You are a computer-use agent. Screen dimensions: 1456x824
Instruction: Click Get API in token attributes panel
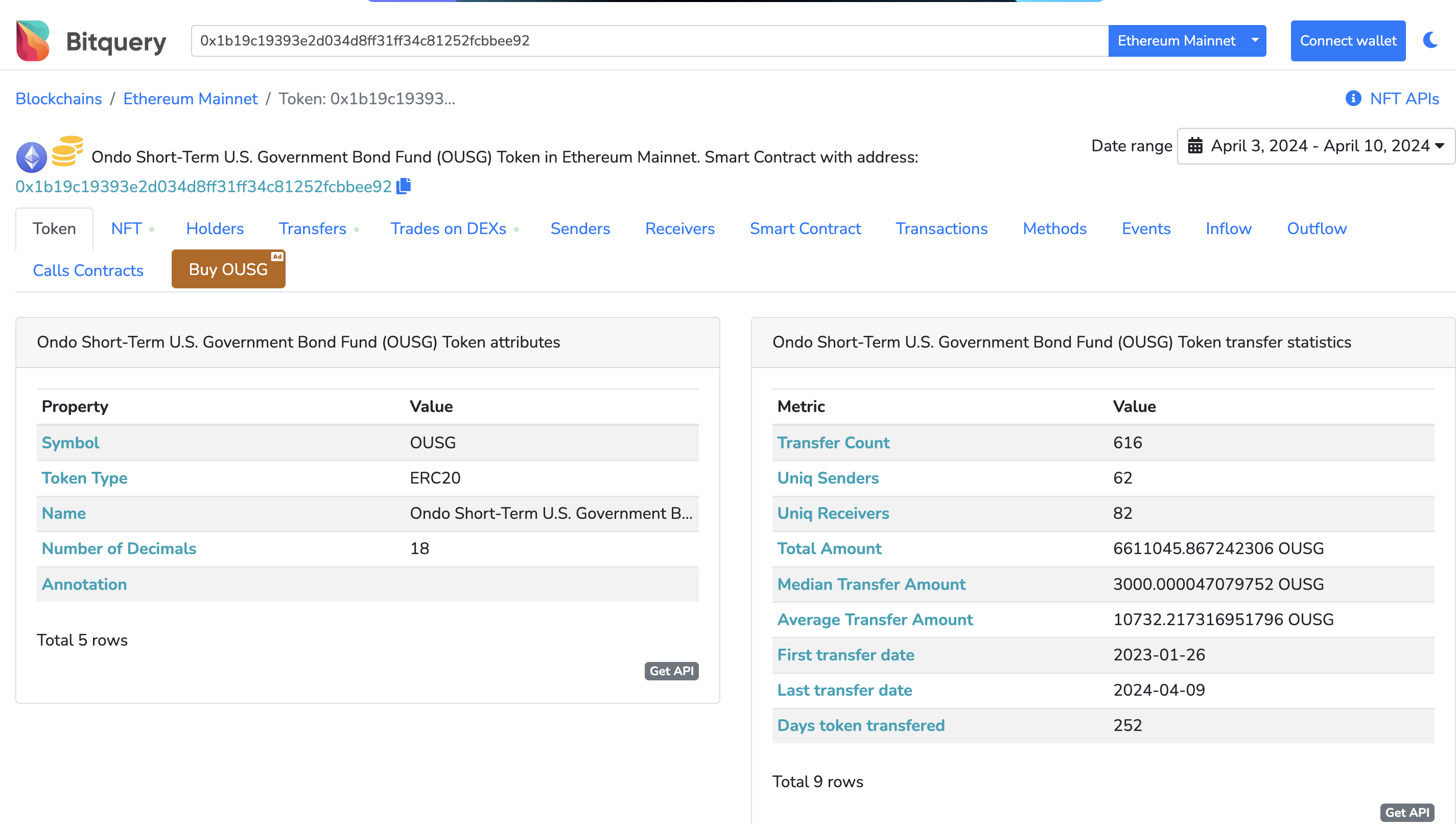pyautogui.click(x=671, y=671)
